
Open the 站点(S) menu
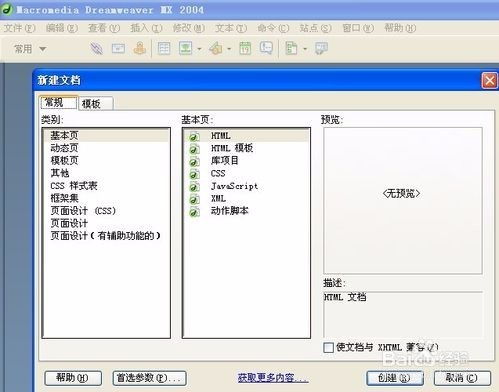coord(315,28)
